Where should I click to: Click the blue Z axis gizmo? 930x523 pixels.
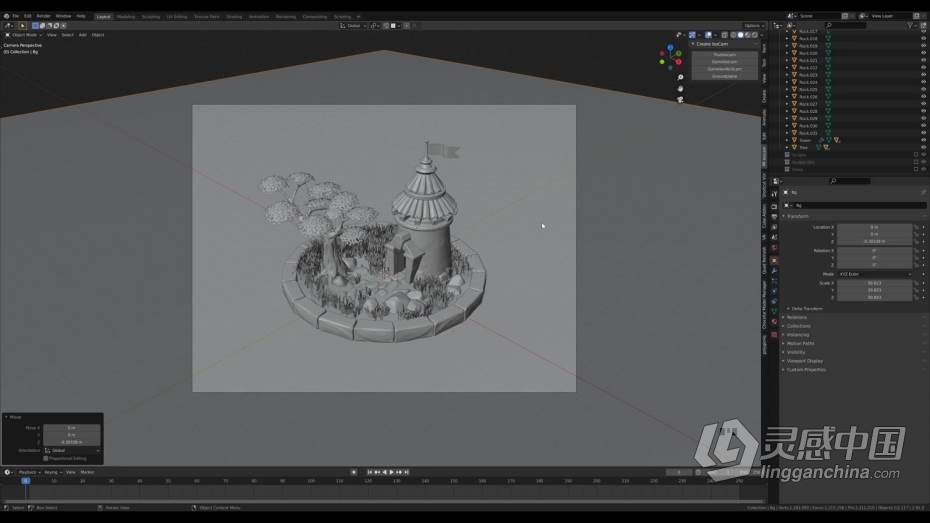[670, 47]
